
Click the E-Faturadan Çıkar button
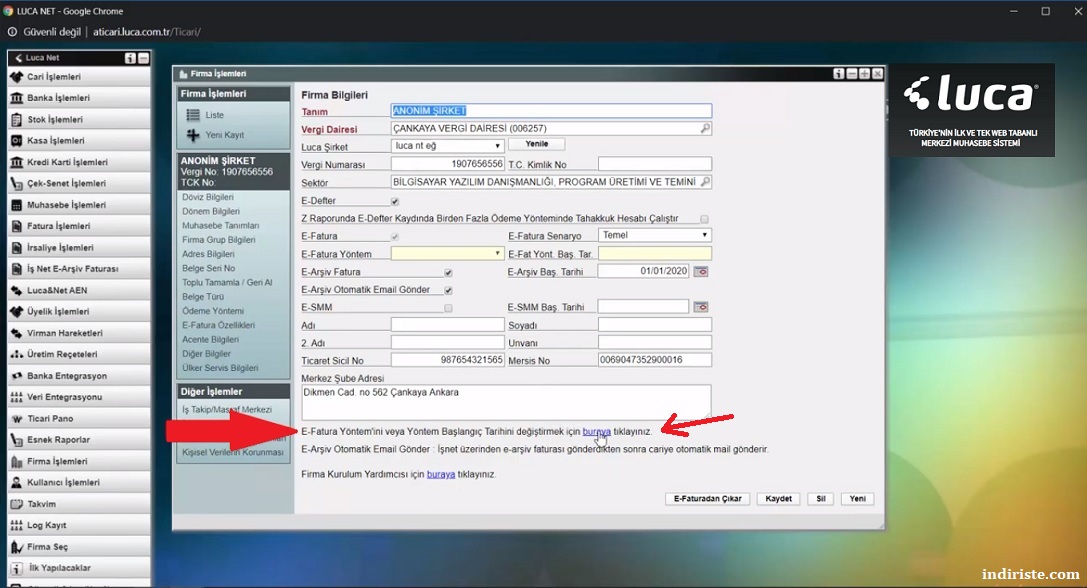coord(707,499)
